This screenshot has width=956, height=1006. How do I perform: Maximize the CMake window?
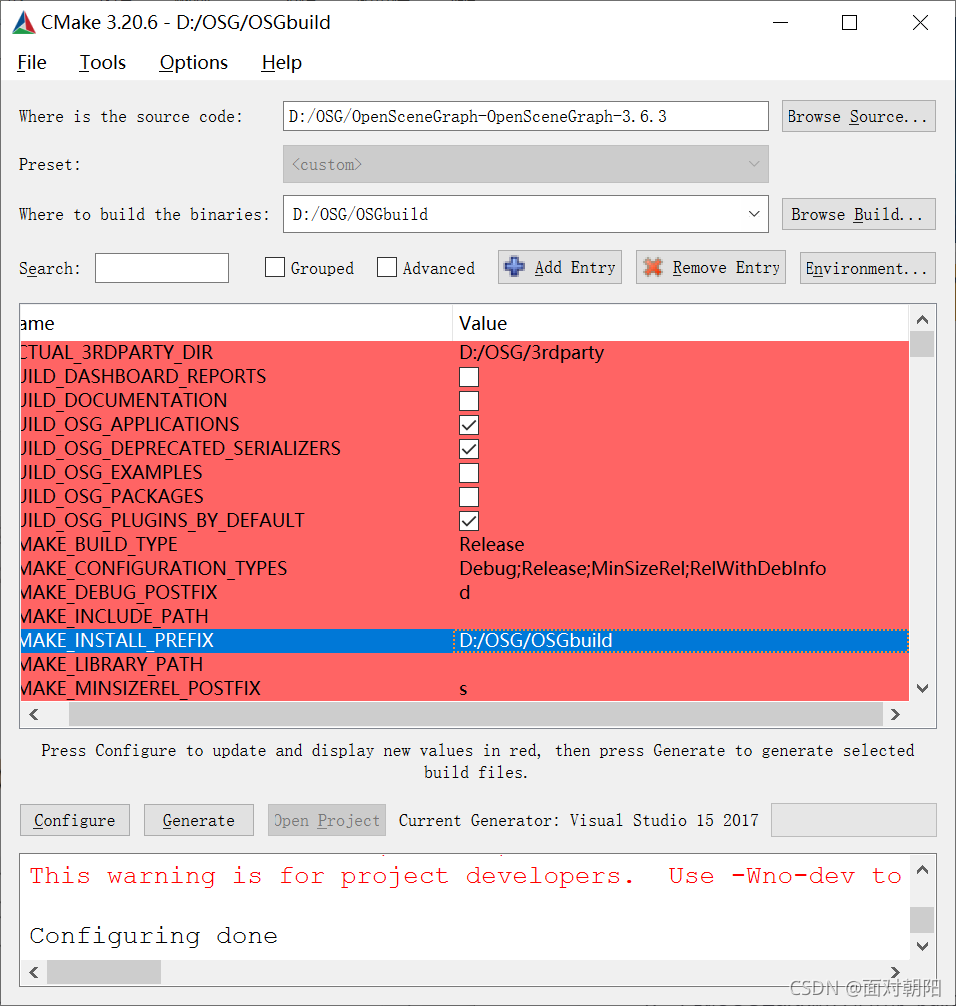(849, 22)
